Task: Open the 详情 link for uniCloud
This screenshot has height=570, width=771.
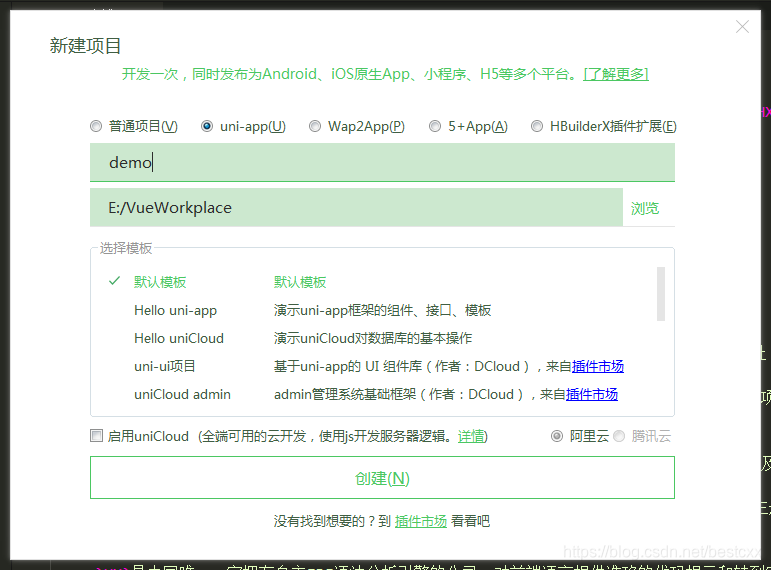Action: pos(471,436)
